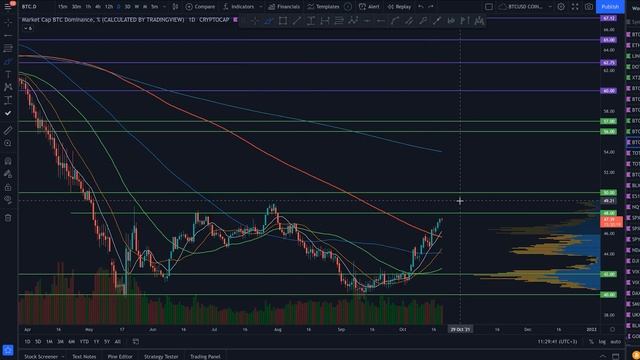Toggle lock all drawing tools
This screenshot has width=640, height=360.
pyautogui.click(x=8, y=187)
